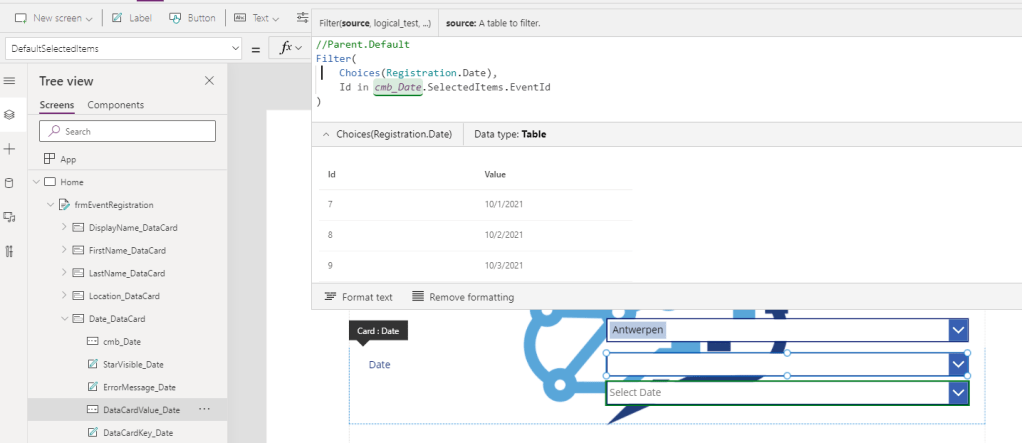1022x443 pixels.
Task: Open the Media icon in left rail
Action: 10,217
